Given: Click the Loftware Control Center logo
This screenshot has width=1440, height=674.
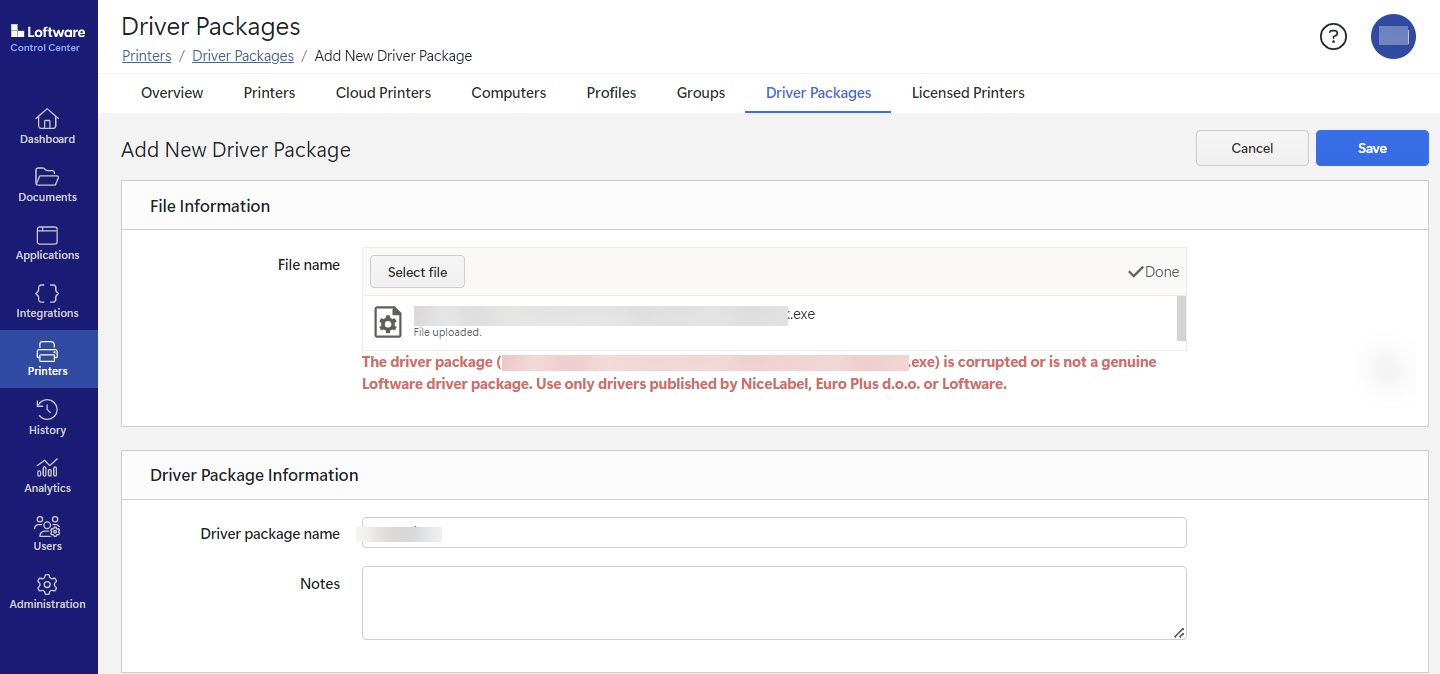Looking at the screenshot, I should pyautogui.click(x=48, y=38).
